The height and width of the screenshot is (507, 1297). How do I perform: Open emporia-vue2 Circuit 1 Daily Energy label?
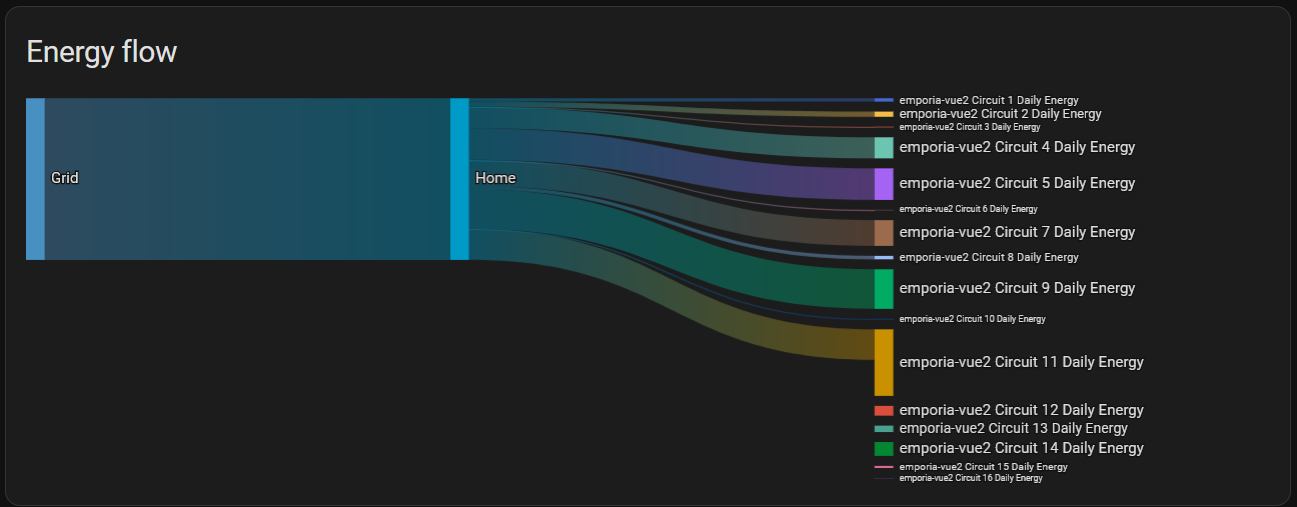pyautogui.click(x=989, y=100)
